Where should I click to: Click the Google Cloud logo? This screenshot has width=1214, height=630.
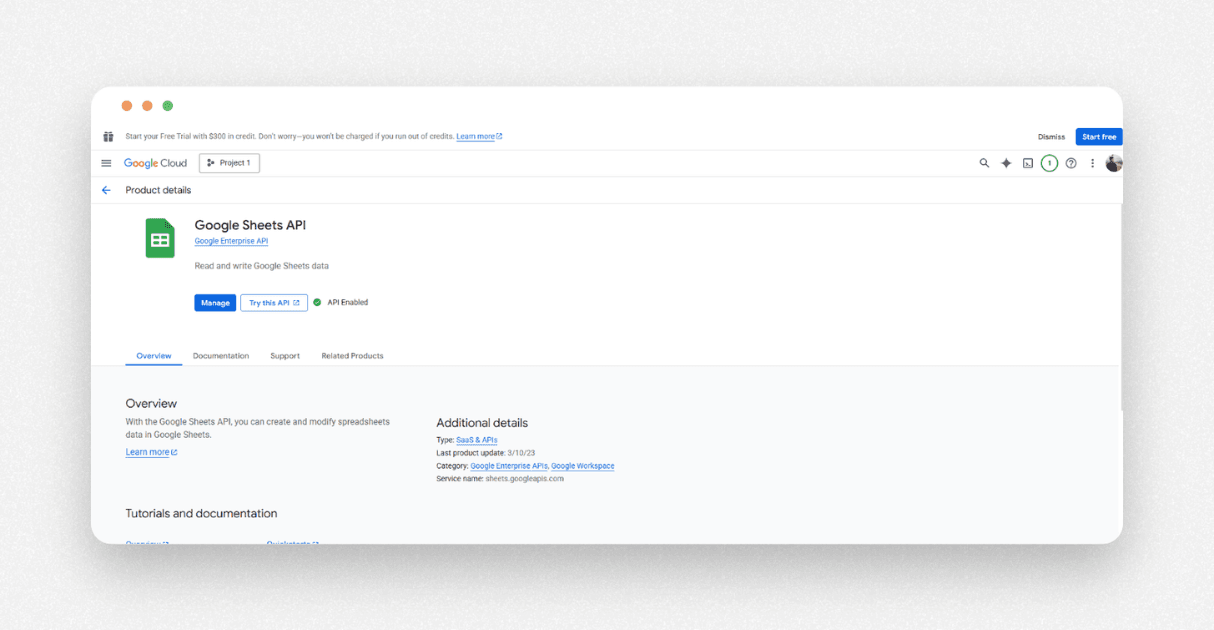tap(155, 163)
